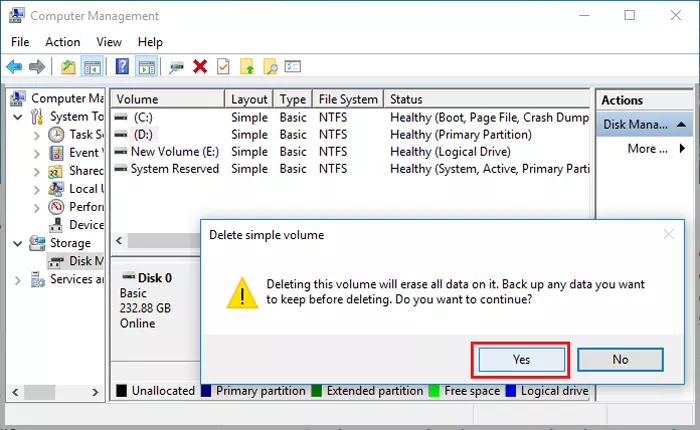Sort by the Volume column header
This screenshot has width=700, height=430.
click(168, 99)
